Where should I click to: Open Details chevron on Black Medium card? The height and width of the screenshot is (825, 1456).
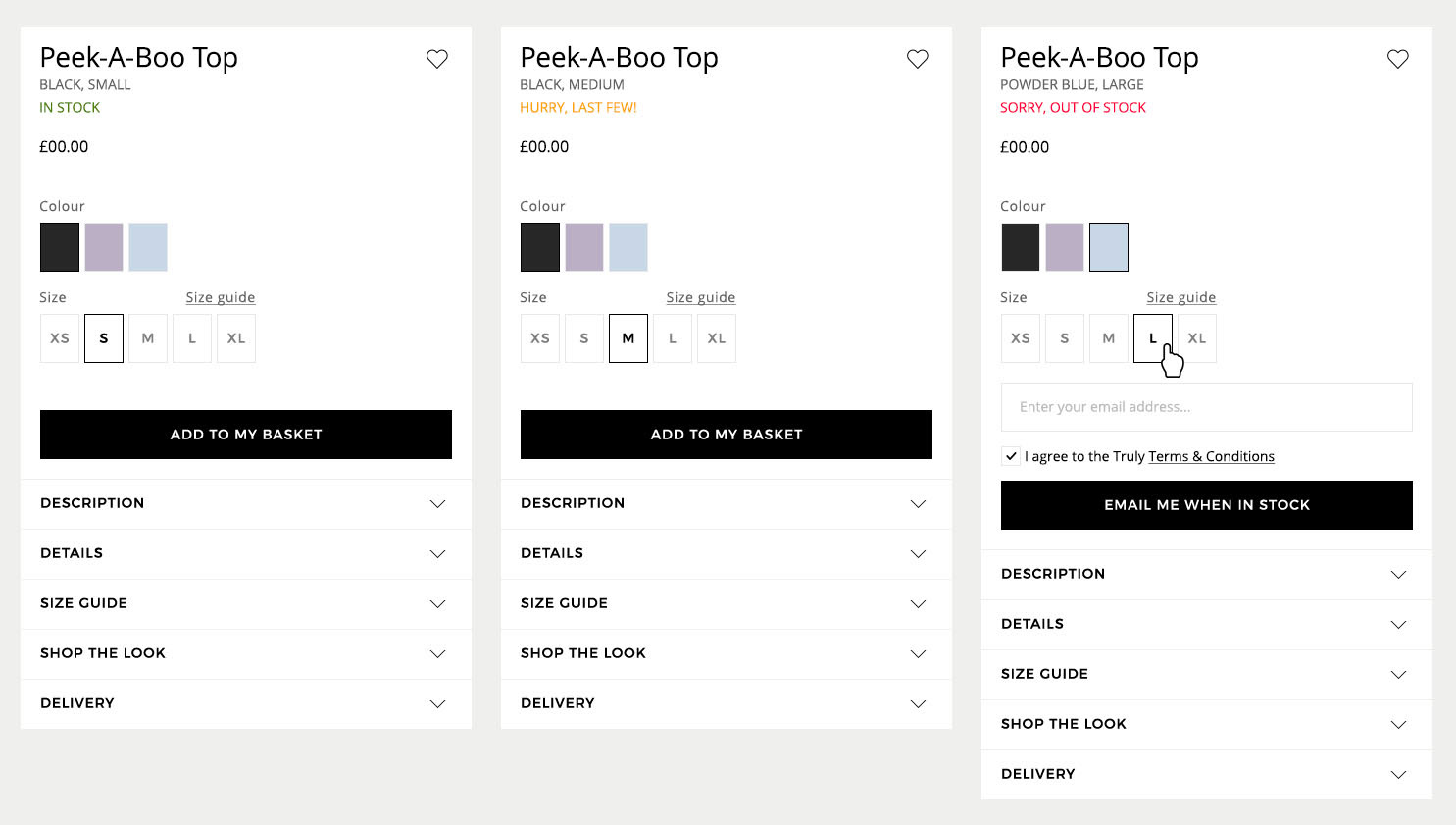[x=918, y=554]
